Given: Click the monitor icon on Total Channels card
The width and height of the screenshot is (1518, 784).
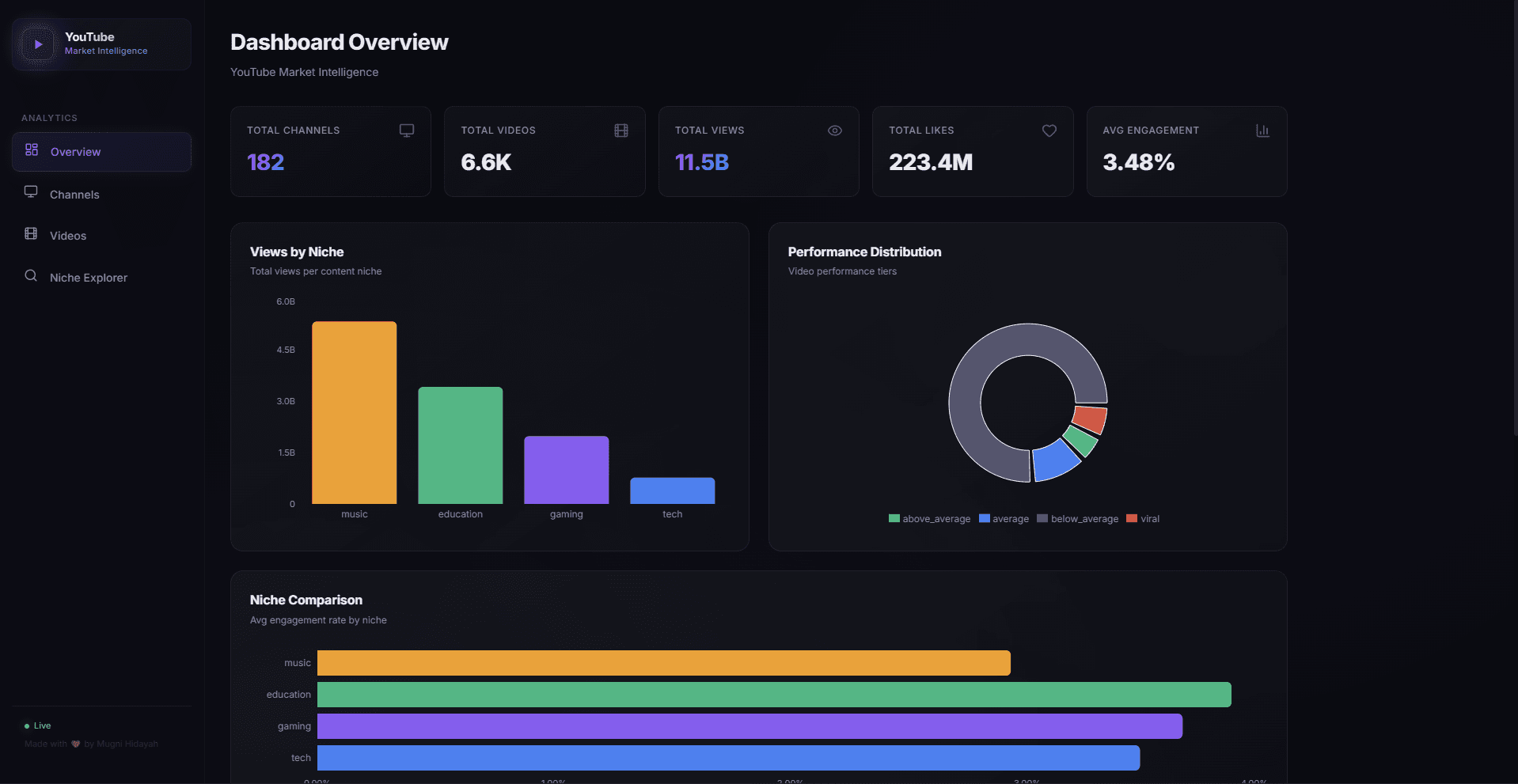Looking at the screenshot, I should (x=407, y=131).
